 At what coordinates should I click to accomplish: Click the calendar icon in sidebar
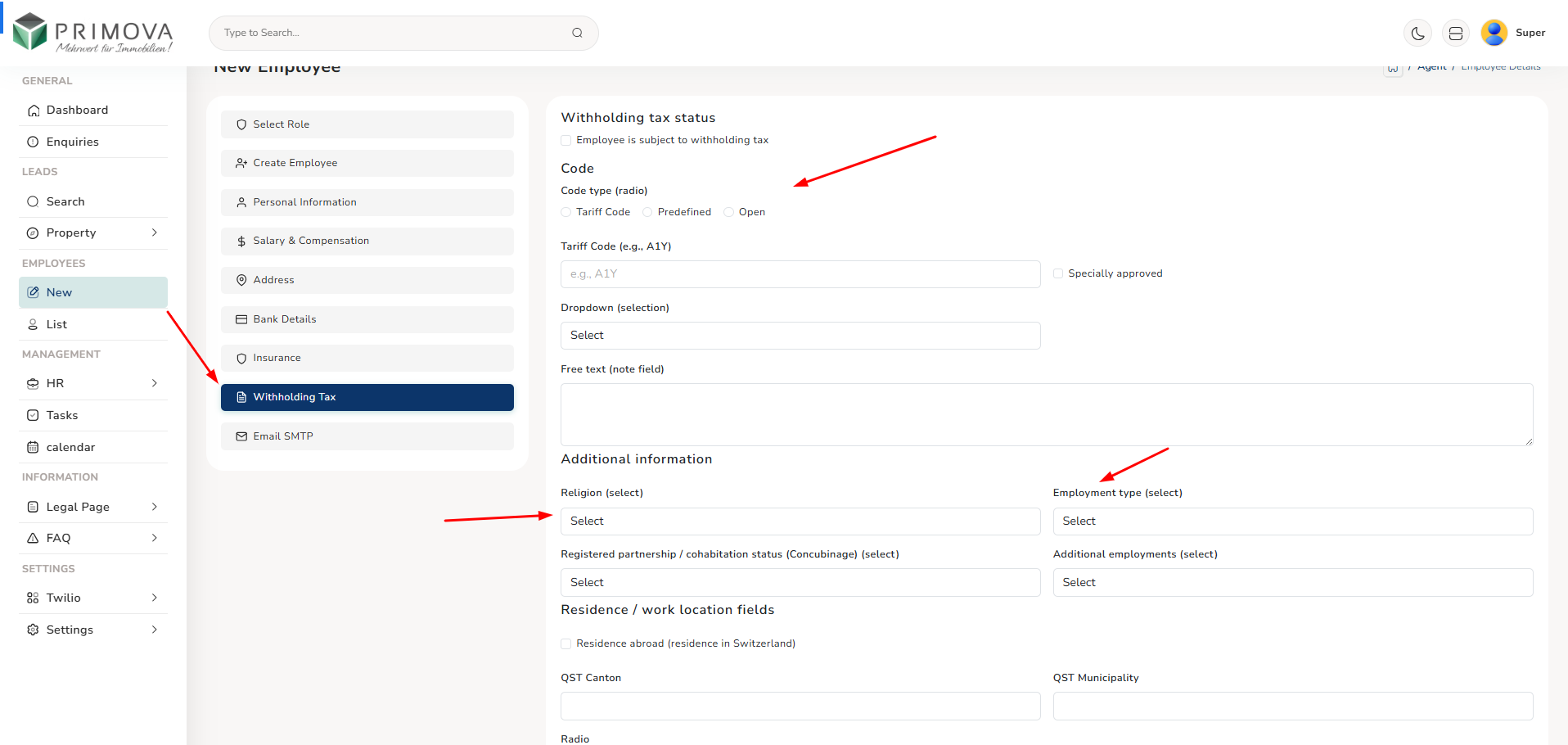33,447
